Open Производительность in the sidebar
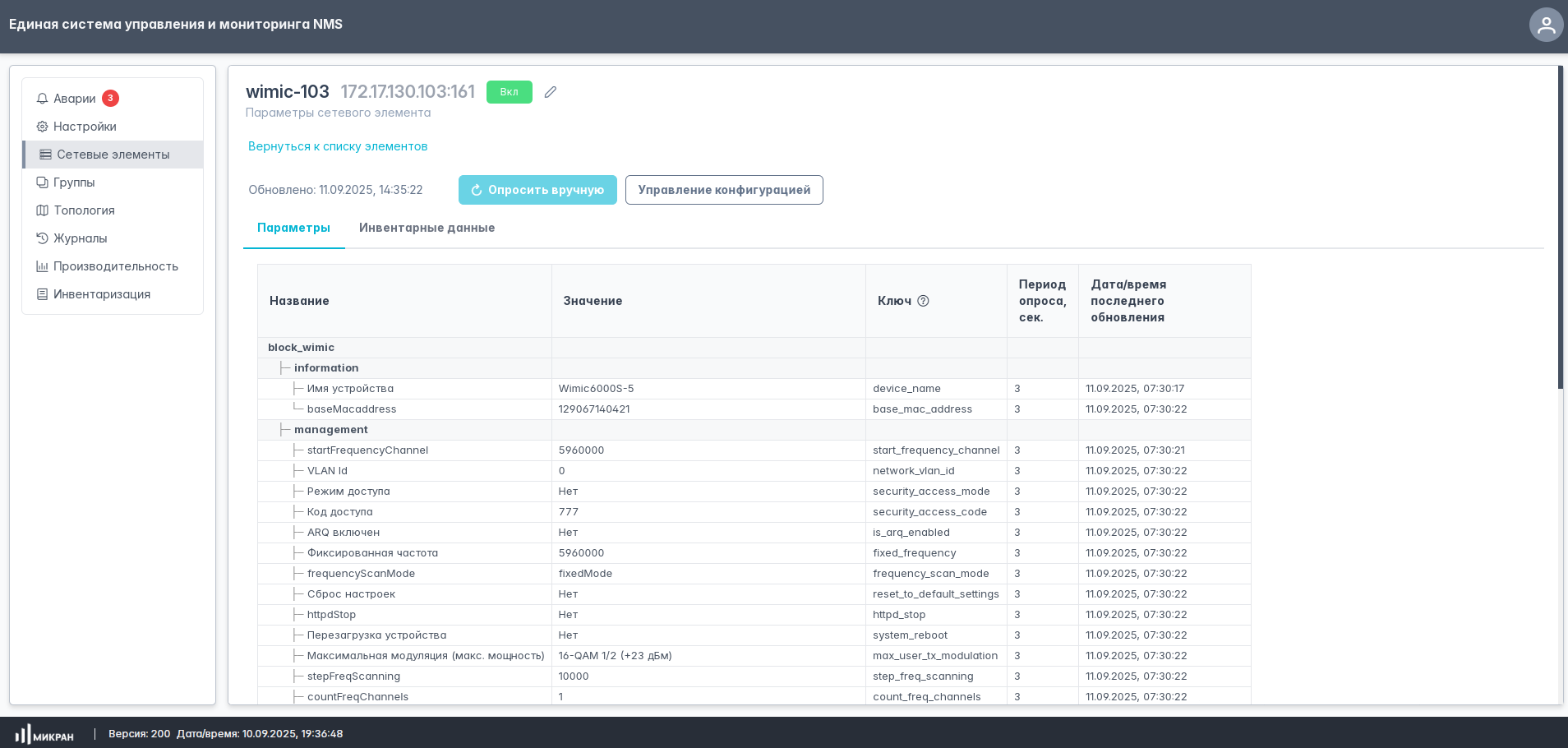Viewport: 1568px width, 748px height. click(x=115, y=266)
